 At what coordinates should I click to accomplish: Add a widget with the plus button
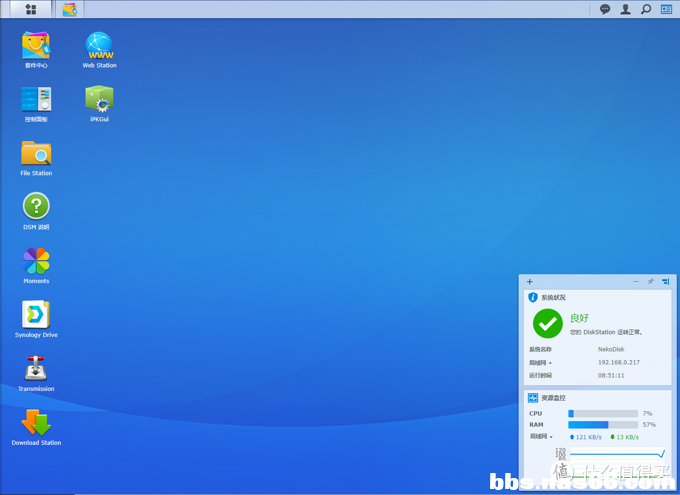click(x=530, y=282)
